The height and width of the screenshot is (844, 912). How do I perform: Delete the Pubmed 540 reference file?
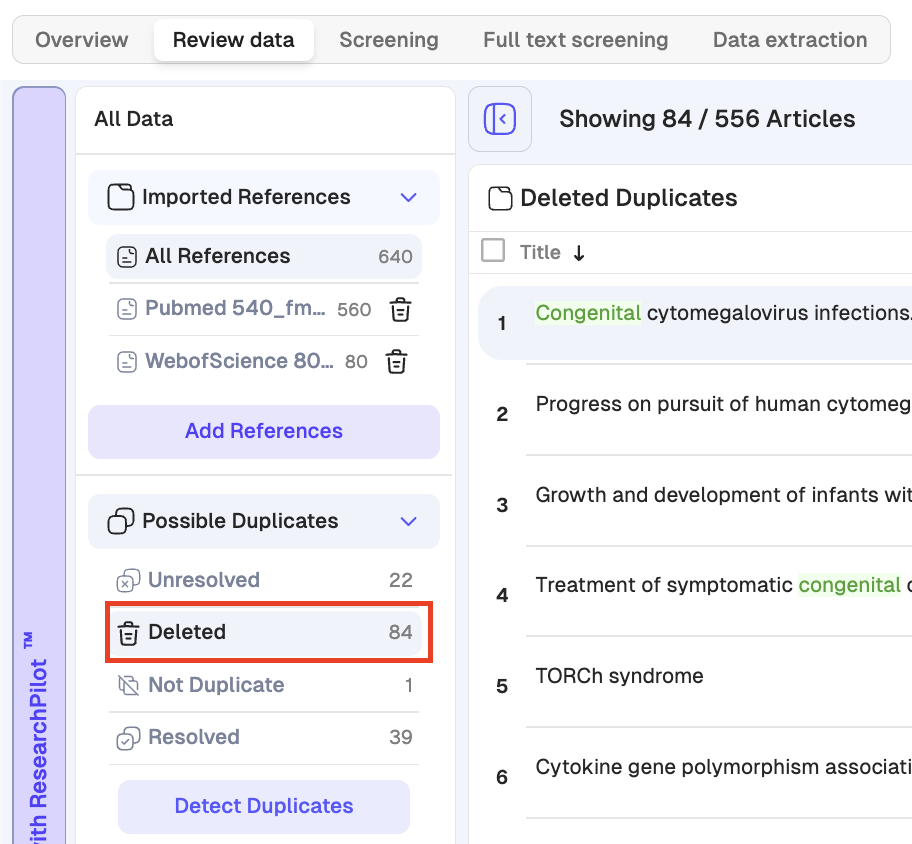pyautogui.click(x=400, y=310)
